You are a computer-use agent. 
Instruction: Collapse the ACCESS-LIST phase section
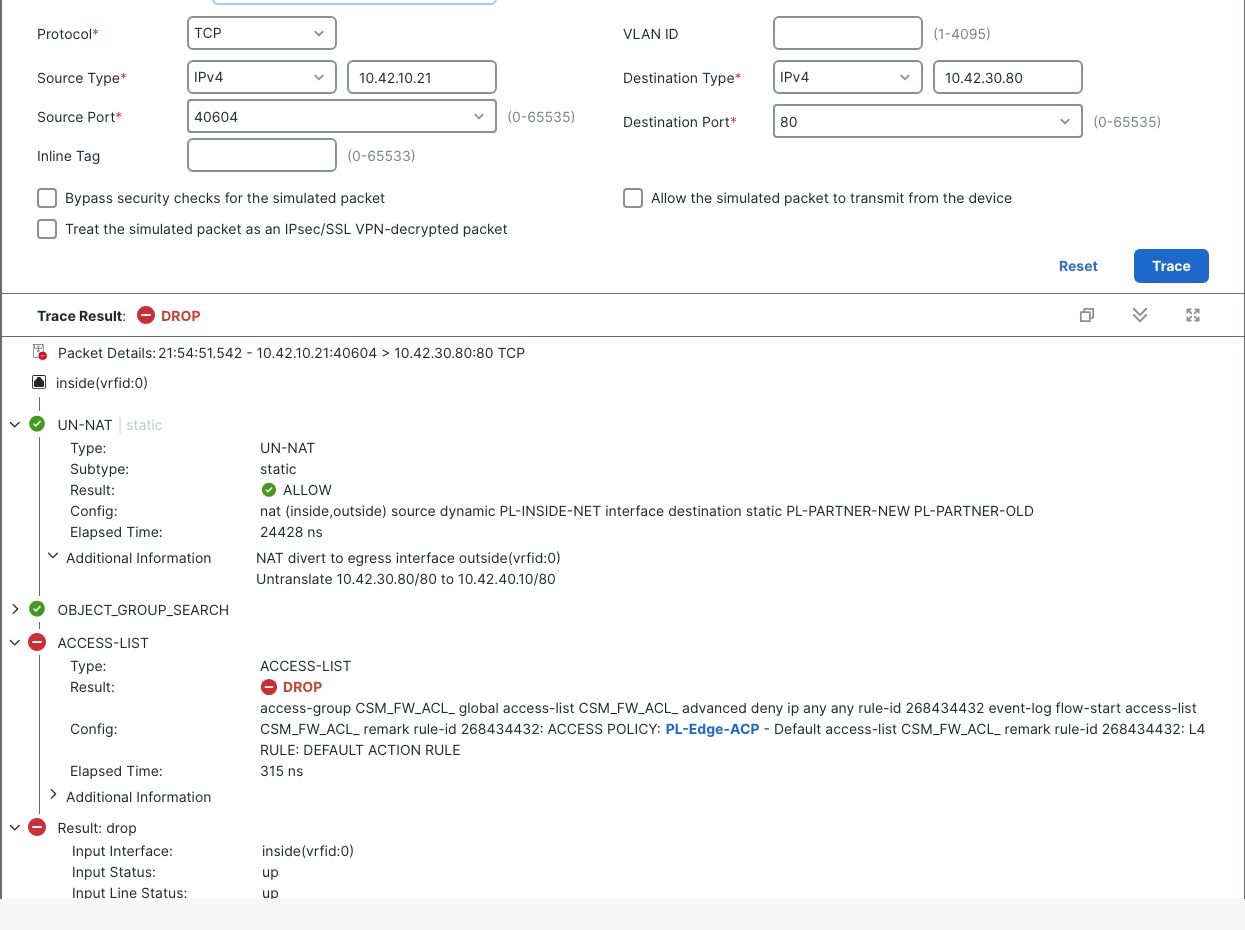click(15, 642)
